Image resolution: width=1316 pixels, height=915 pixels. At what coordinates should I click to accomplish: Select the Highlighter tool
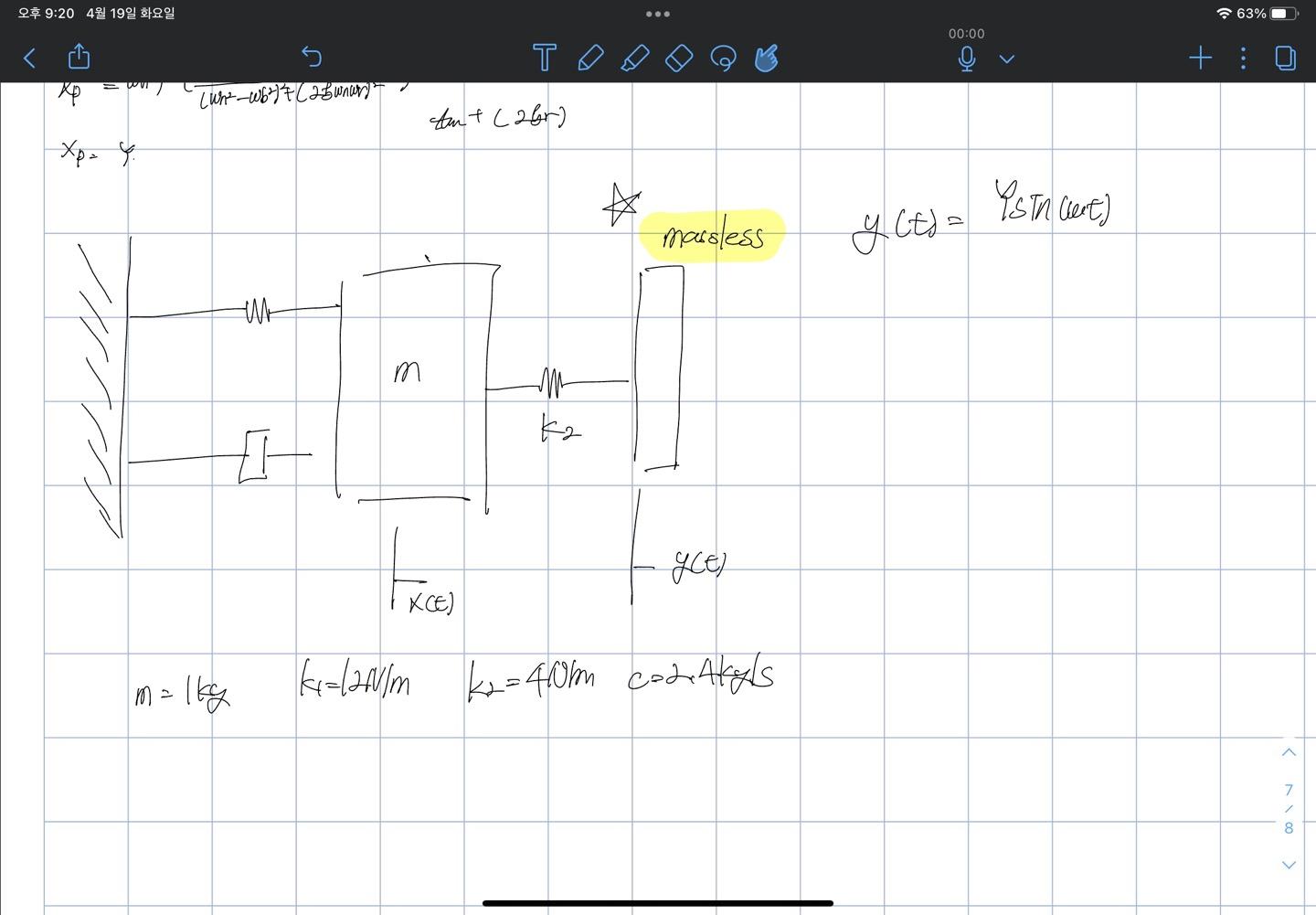pos(635,58)
